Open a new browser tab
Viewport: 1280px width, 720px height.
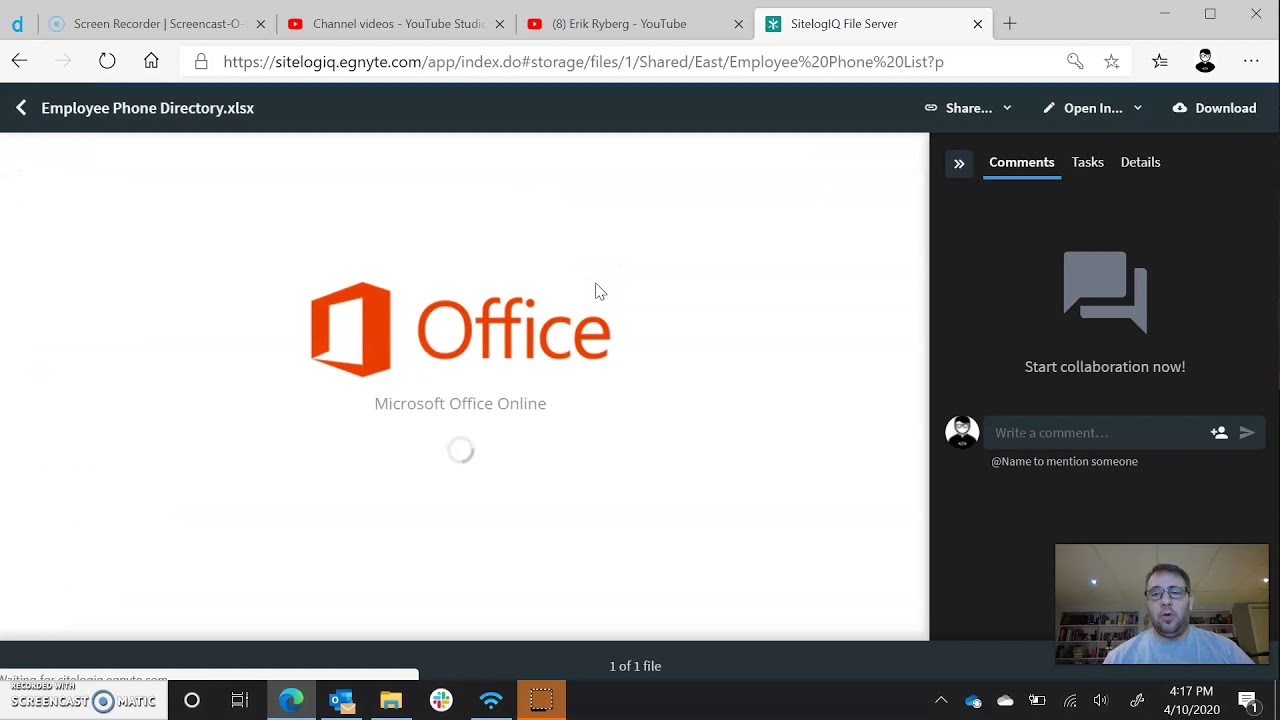coord(1010,23)
